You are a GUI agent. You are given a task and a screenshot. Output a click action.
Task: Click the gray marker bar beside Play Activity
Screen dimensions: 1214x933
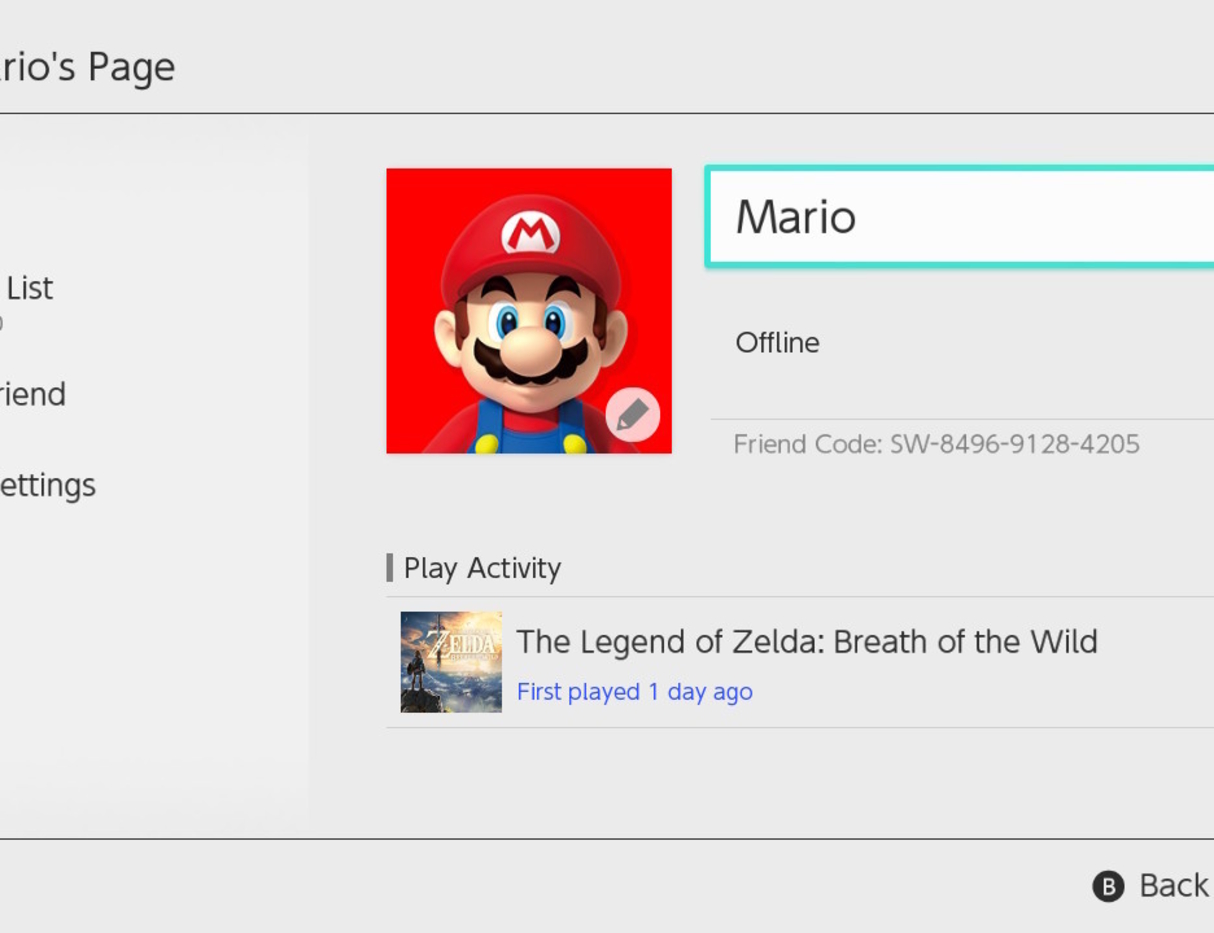tap(389, 568)
